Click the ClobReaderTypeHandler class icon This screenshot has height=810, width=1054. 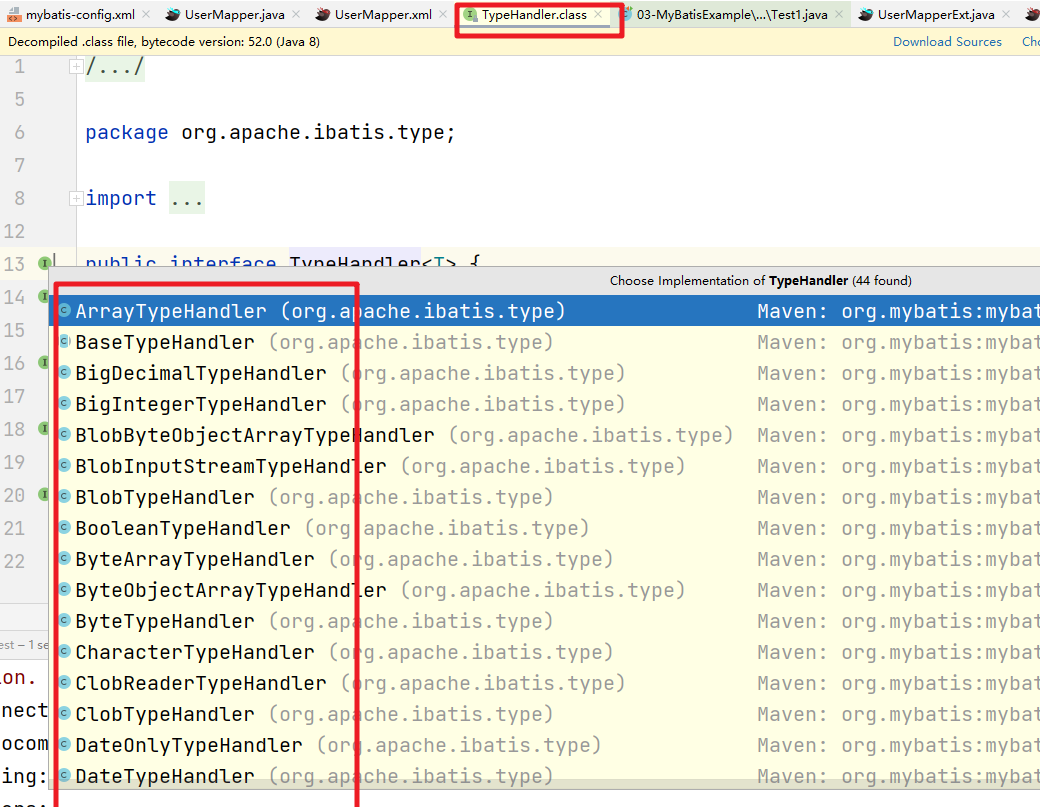[65, 682]
